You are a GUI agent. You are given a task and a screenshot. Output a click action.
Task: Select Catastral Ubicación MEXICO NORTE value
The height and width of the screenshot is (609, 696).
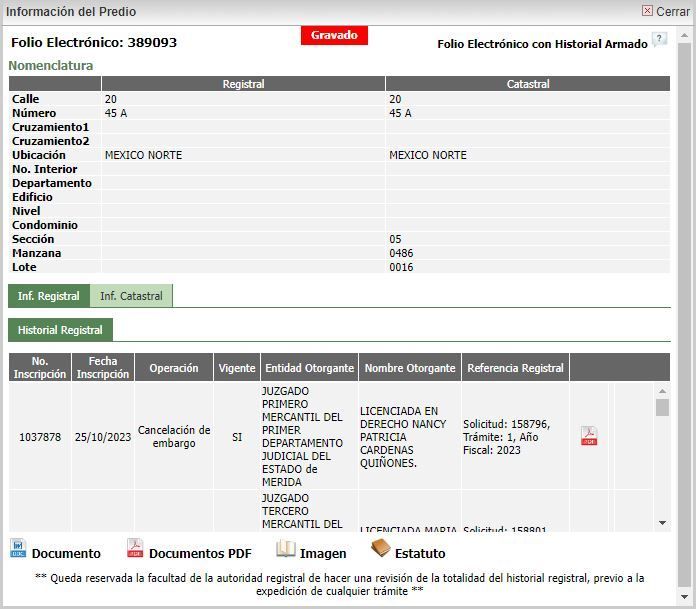(428, 155)
